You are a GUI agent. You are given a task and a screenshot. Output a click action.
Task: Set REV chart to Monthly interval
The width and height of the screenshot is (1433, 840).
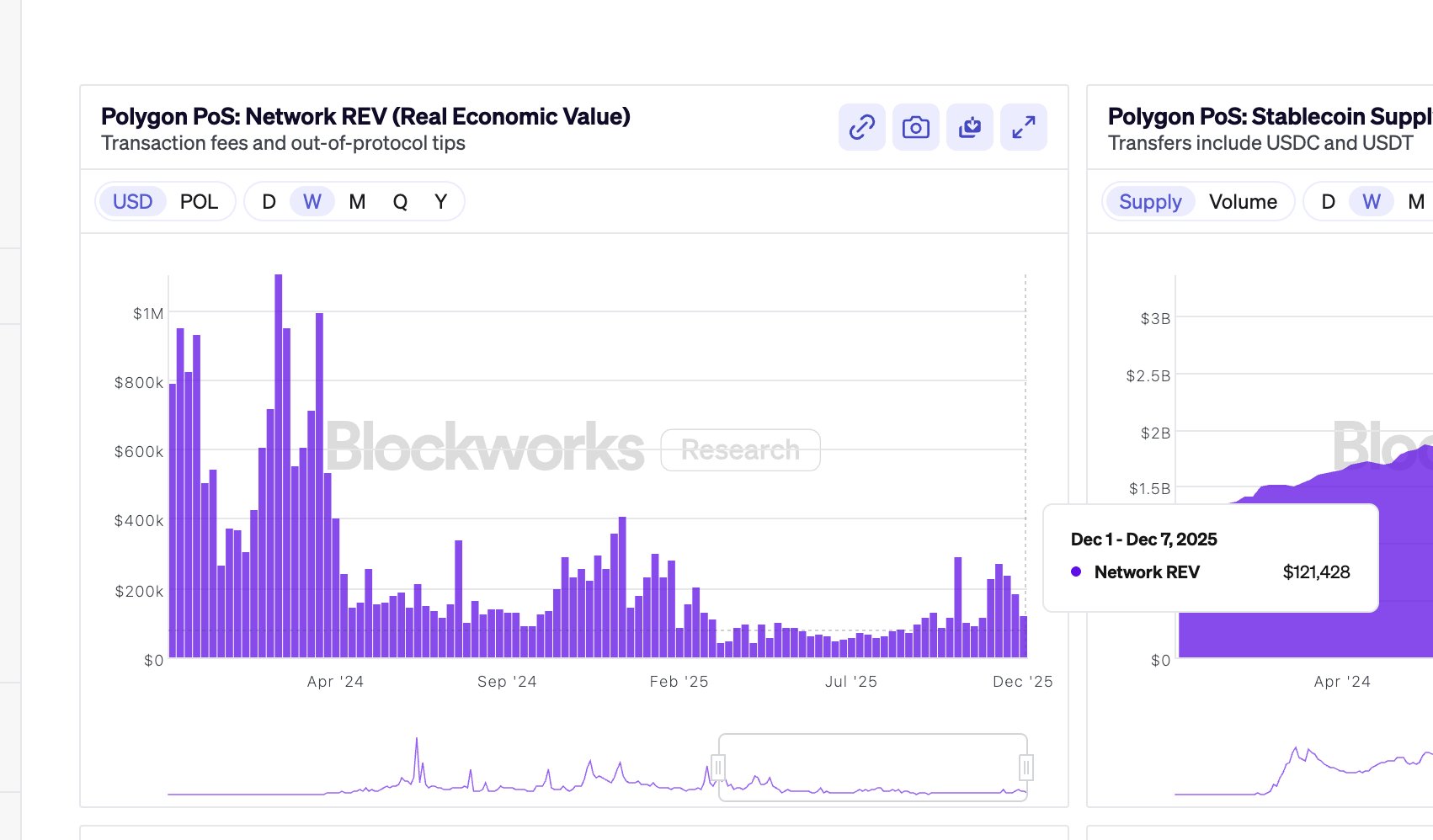click(357, 202)
